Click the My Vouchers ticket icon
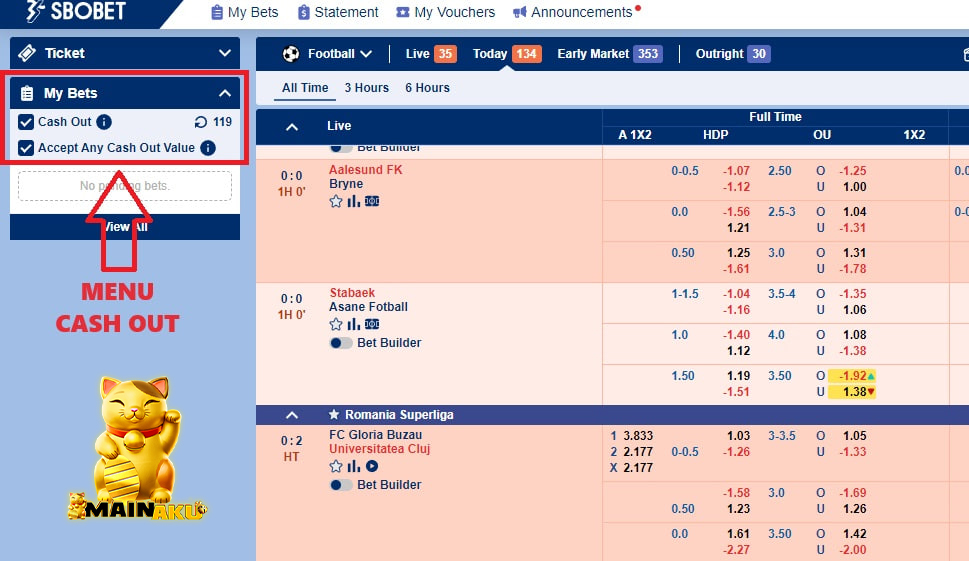Image resolution: width=969 pixels, height=561 pixels. pyautogui.click(x=402, y=12)
